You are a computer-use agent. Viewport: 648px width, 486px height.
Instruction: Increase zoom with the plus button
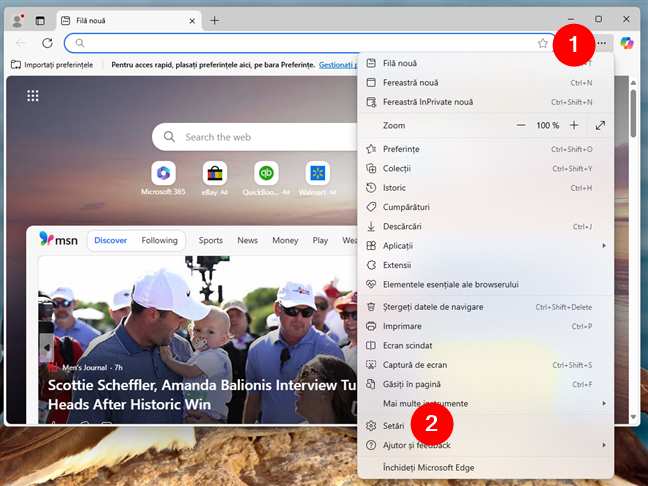pos(574,125)
